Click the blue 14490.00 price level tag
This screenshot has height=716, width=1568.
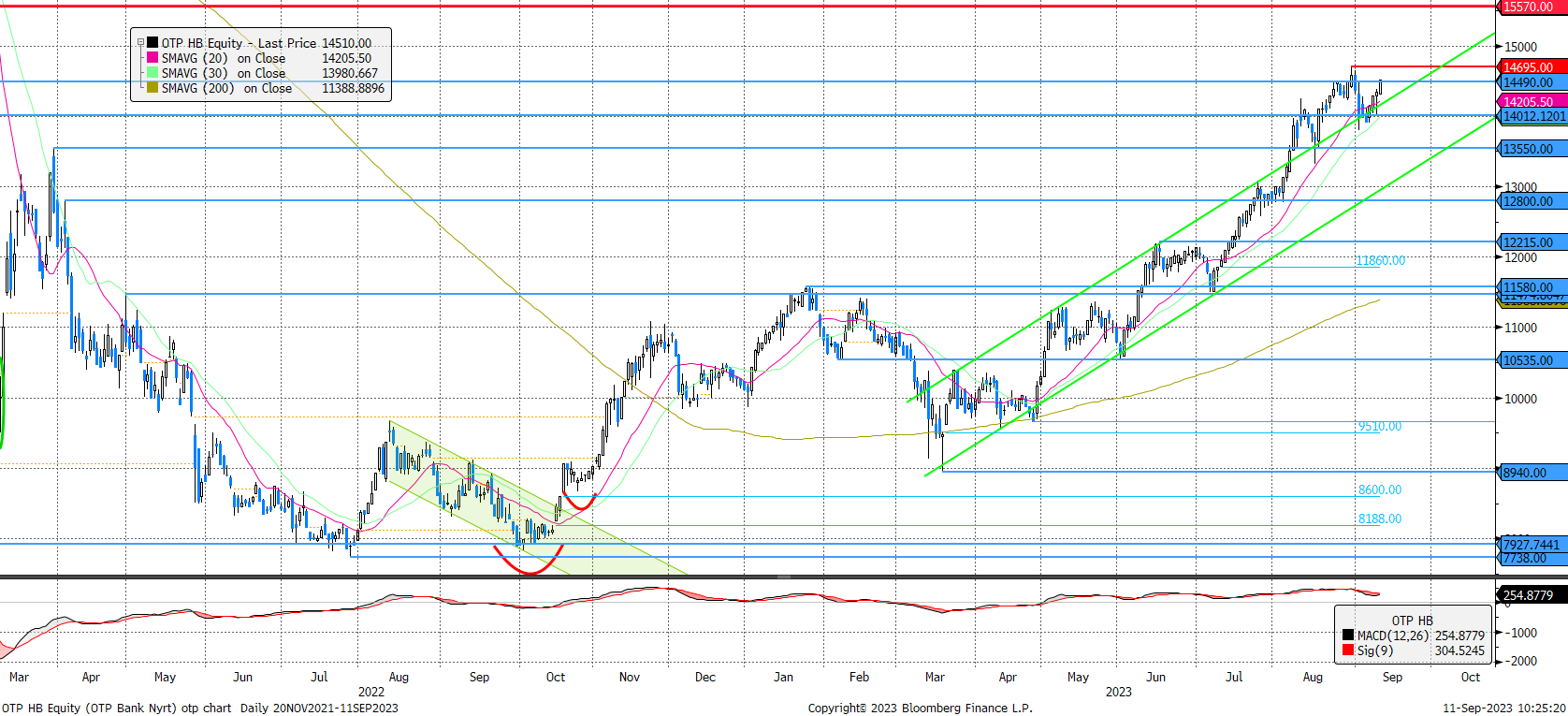coord(1532,82)
